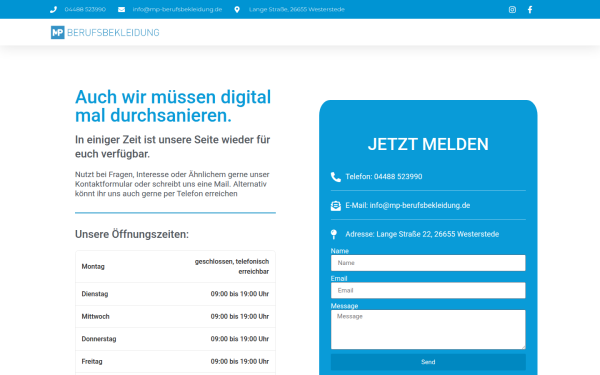This screenshot has width=600, height=375.
Task: Open the Facebook icon in top bar
Action: [x=530, y=10]
